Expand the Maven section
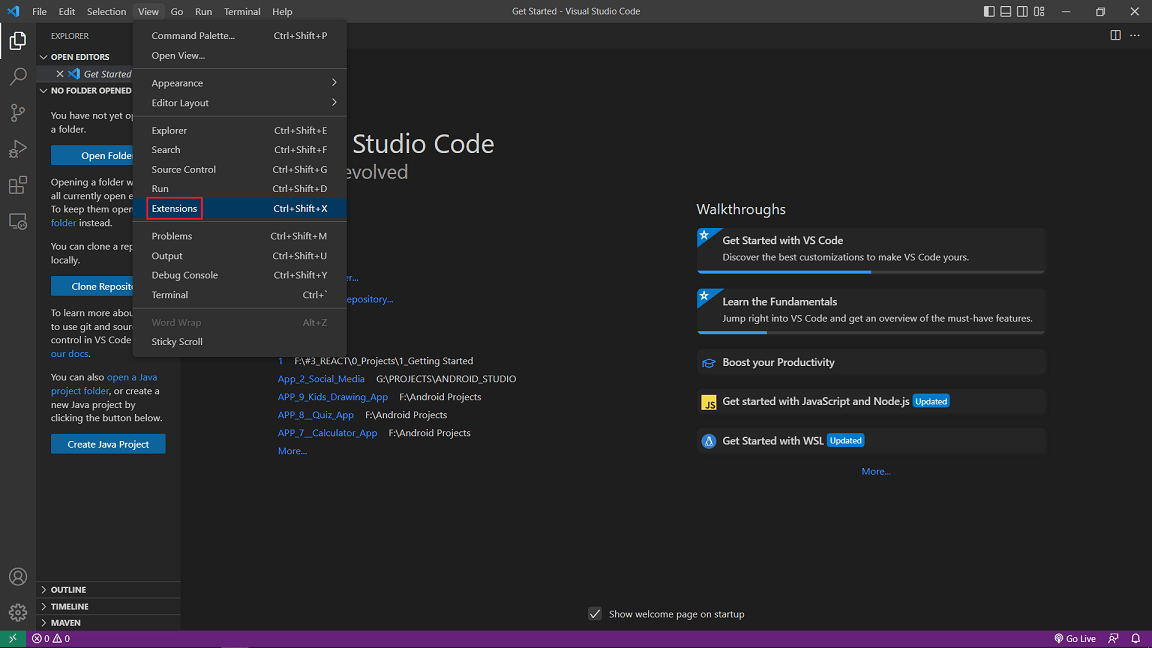1152x648 pixels. (43, 622)
